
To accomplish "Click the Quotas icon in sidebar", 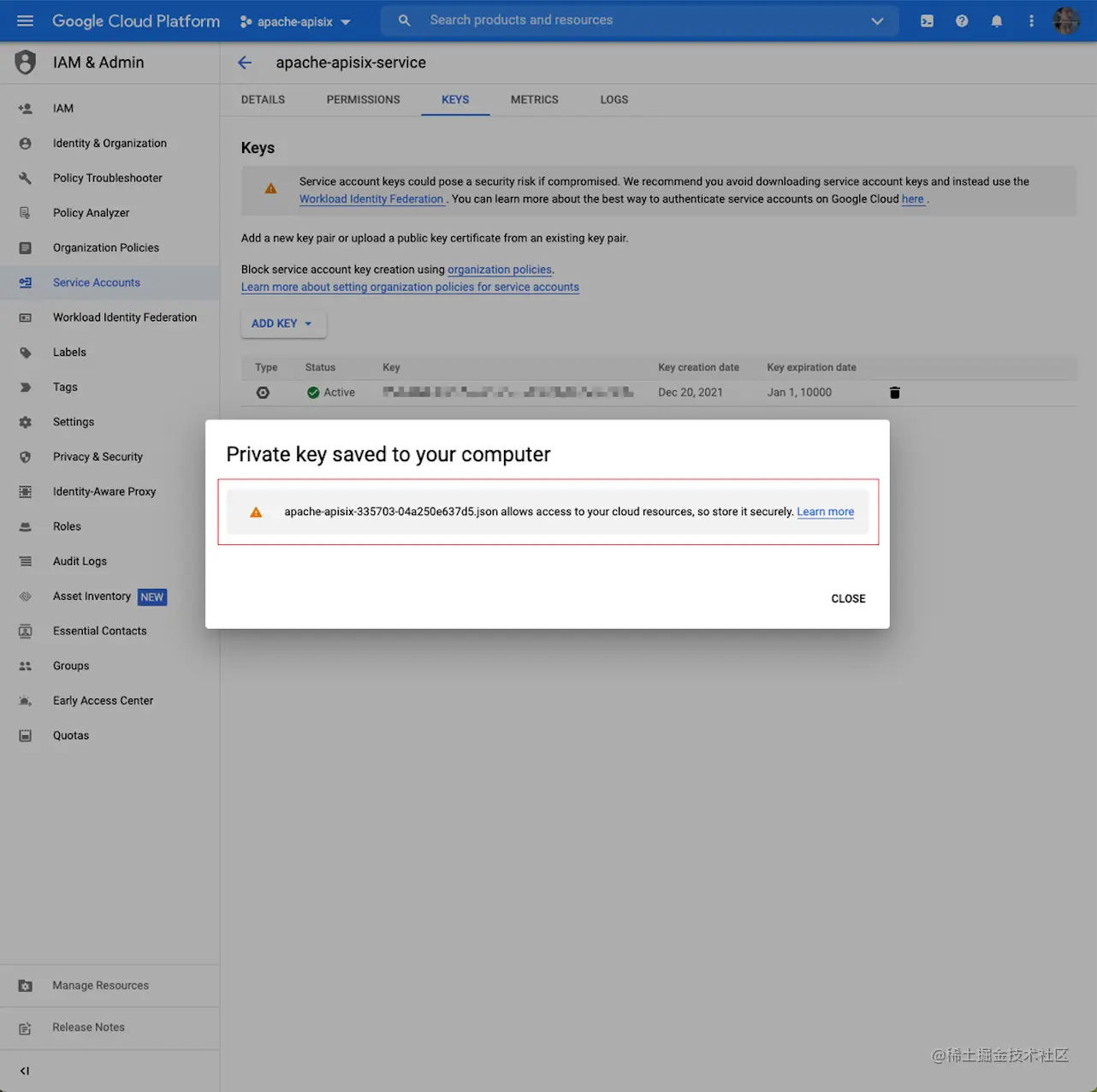I will (26, 735).
